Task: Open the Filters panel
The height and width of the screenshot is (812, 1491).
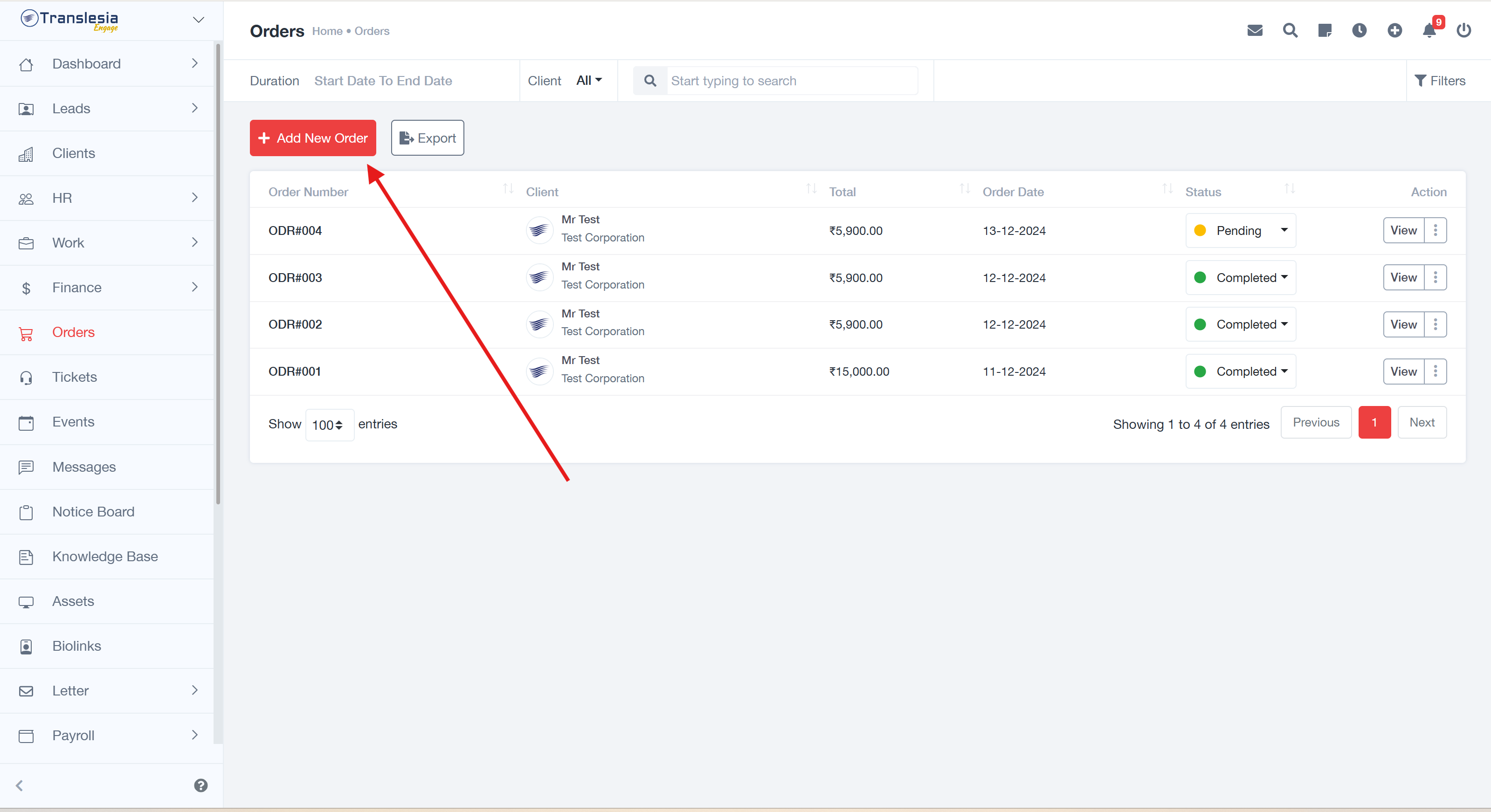Action: tap(1440, 81)
